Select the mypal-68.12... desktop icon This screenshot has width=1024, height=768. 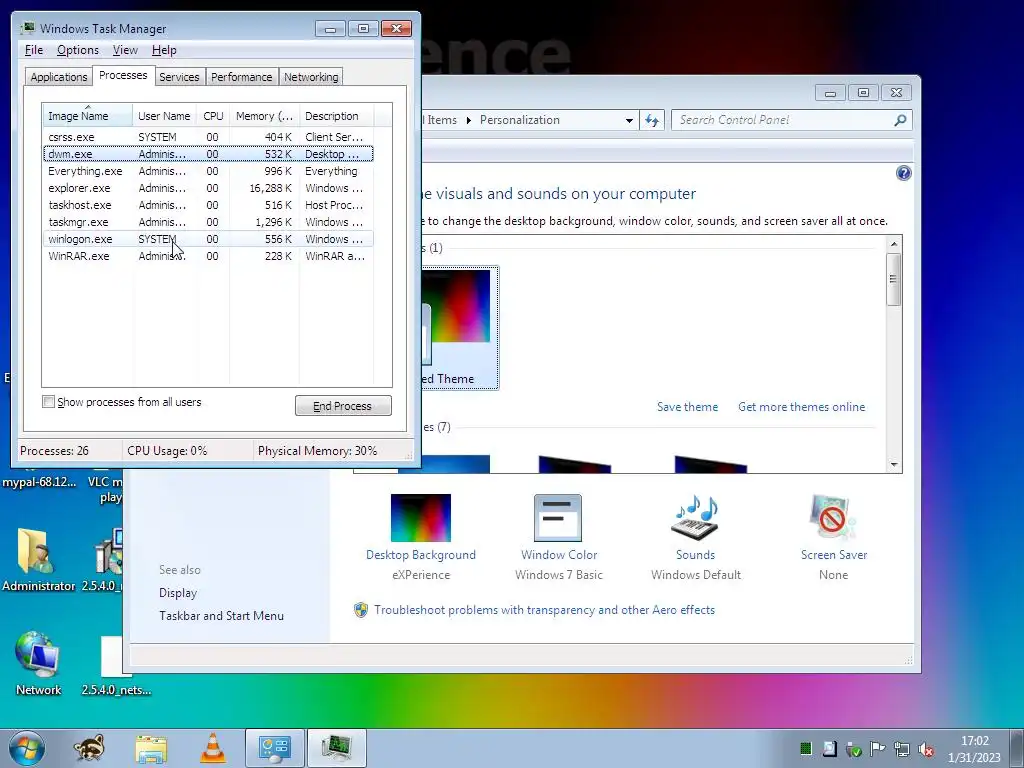tap(39, 482)
